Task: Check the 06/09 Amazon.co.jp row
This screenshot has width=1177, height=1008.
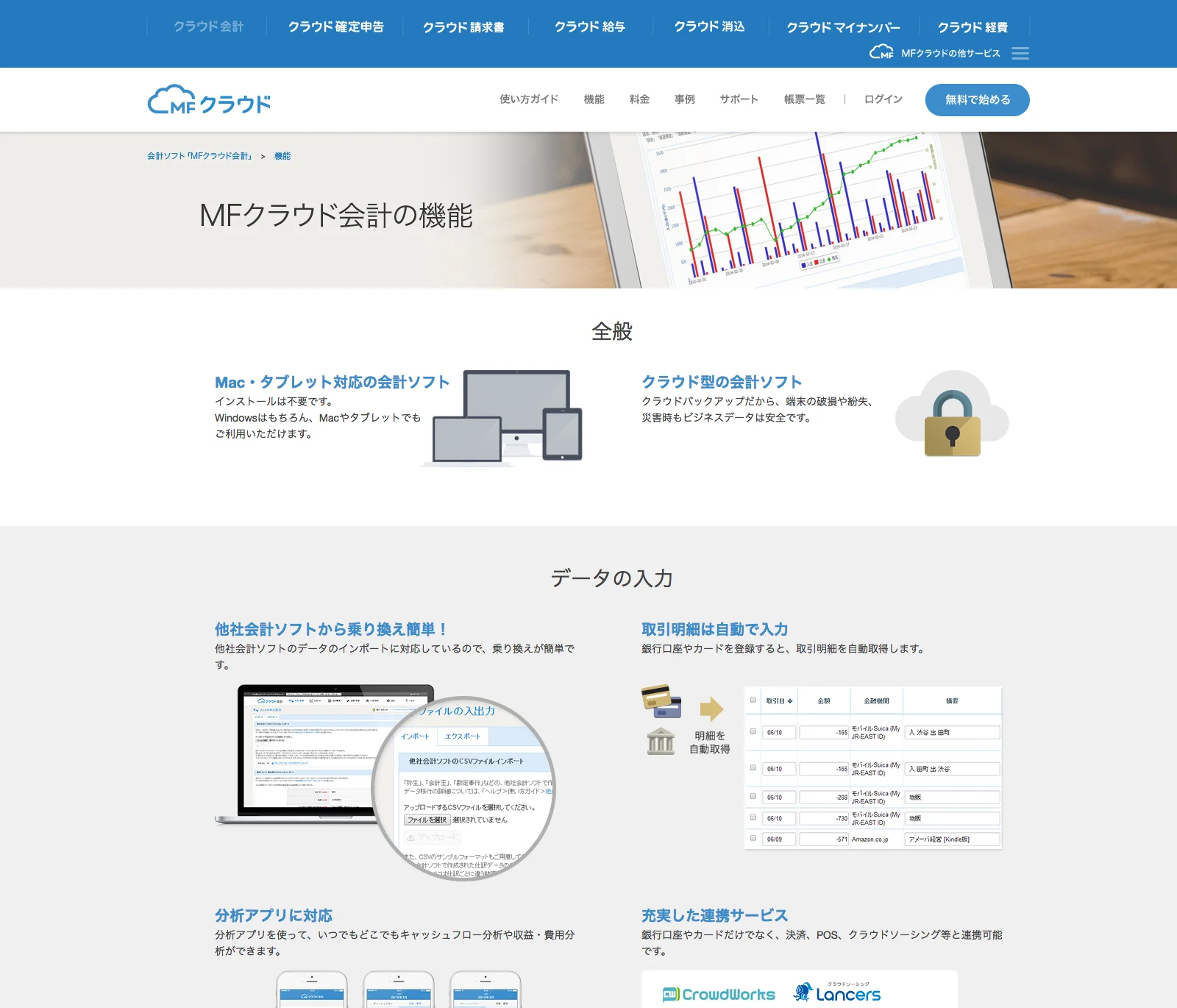Action: pos(753,838)
